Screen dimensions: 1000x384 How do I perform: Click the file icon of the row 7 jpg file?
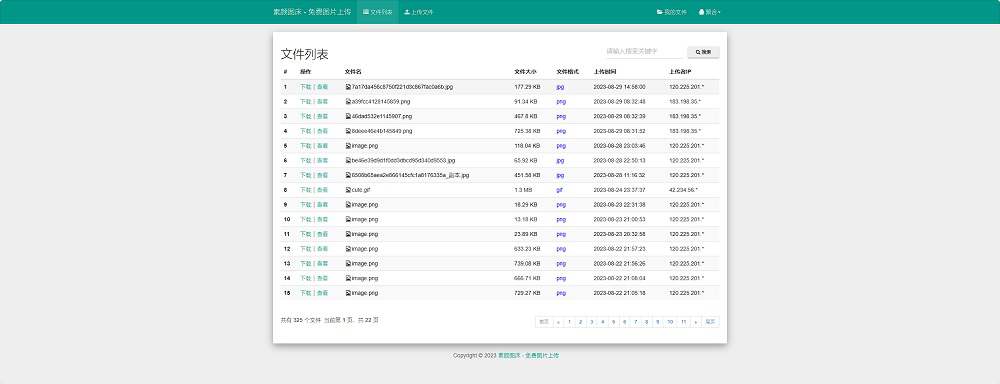click(x=348, y=175)
